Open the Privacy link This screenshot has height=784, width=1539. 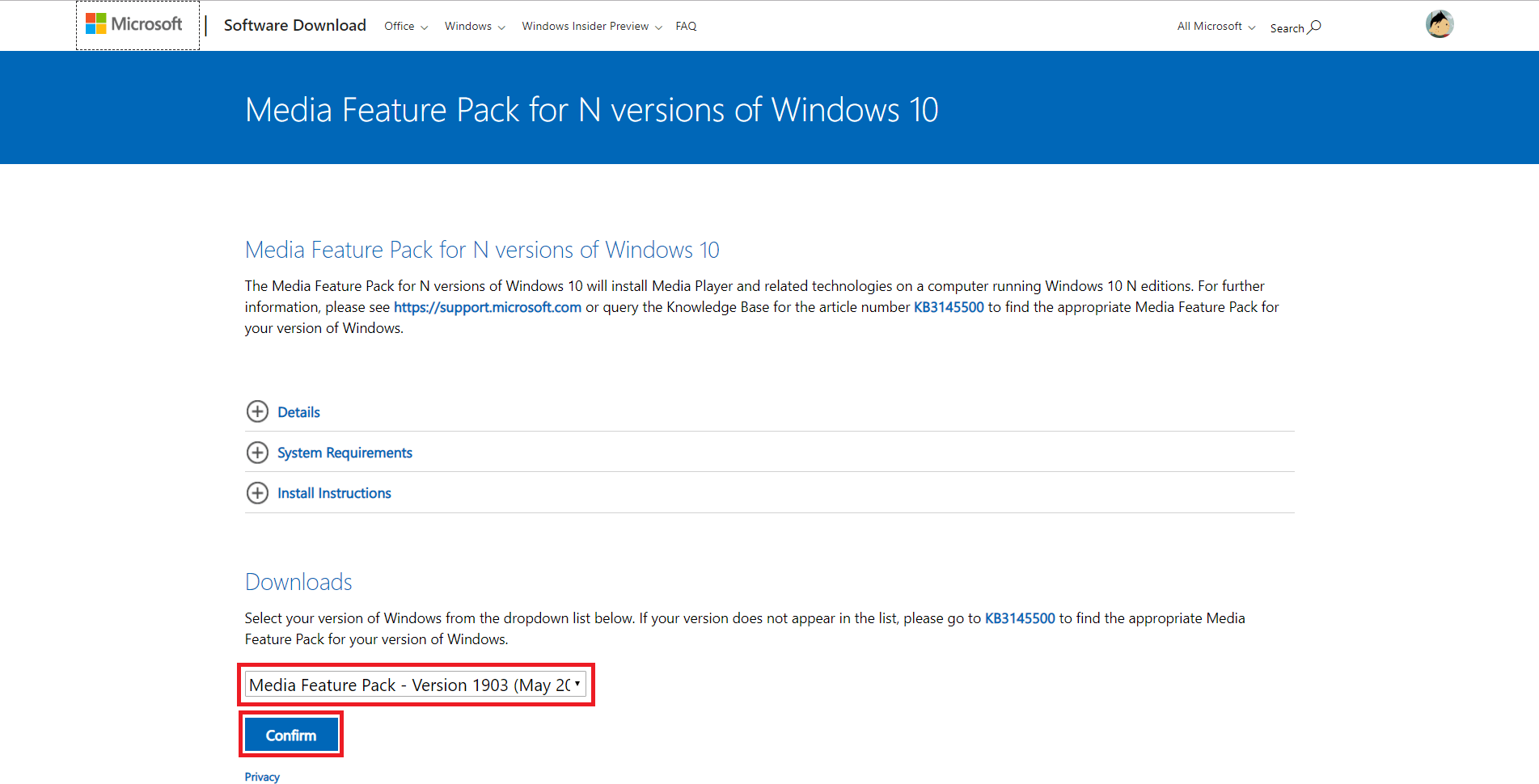(262, 777)
